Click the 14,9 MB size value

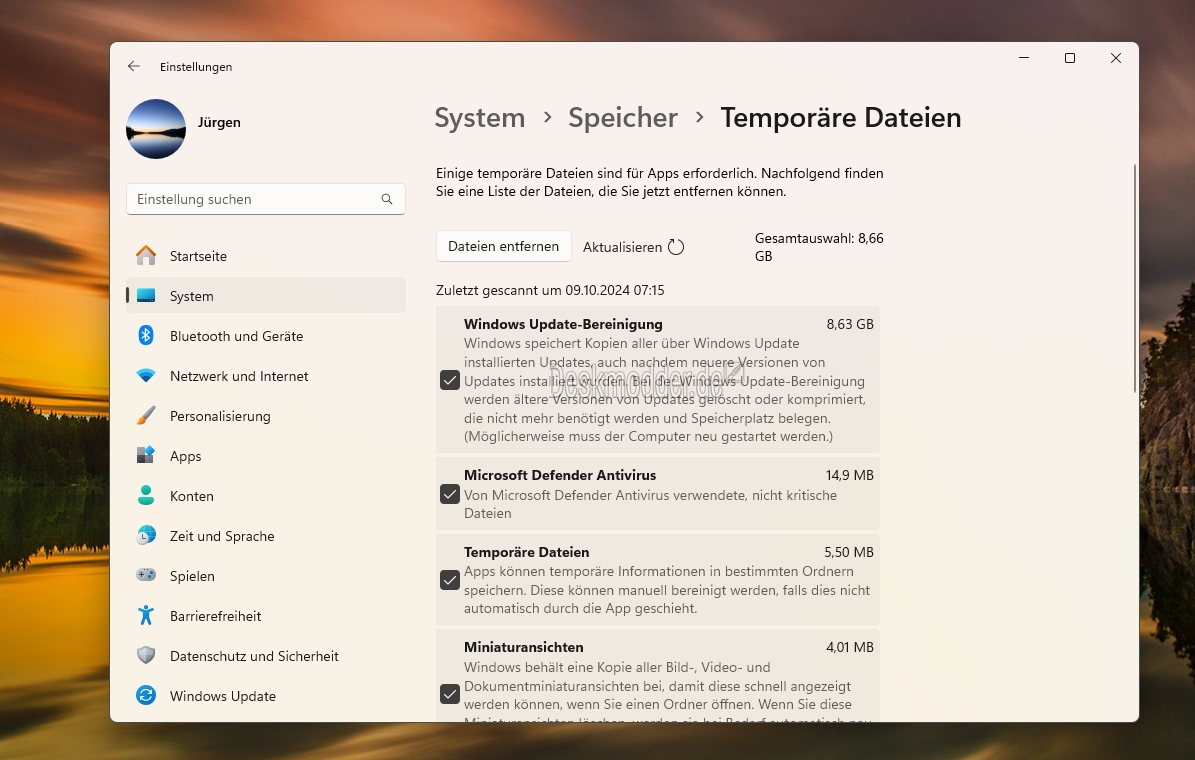(850, 475)
